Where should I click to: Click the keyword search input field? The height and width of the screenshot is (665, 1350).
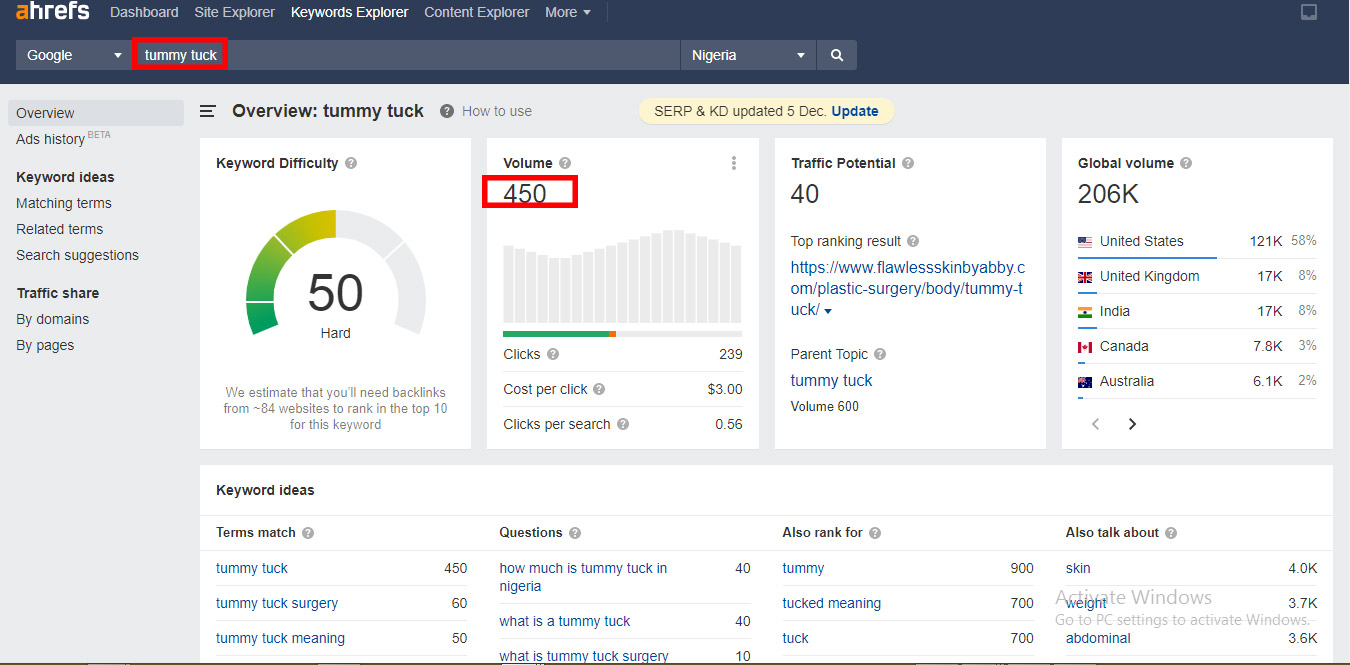[x=406, y=55]
